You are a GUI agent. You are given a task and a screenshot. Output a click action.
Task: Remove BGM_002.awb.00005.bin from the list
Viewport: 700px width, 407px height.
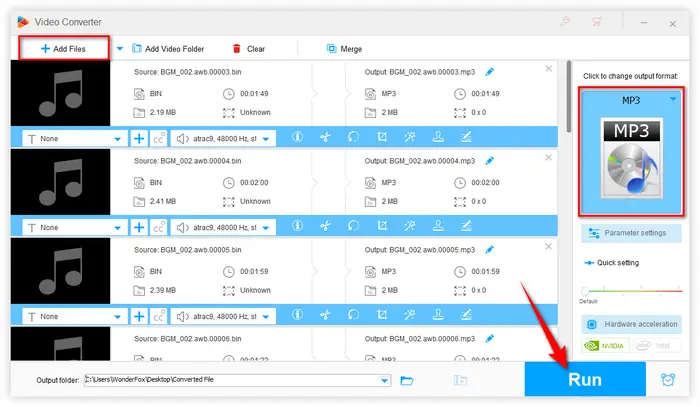click(x=549, y=246)
